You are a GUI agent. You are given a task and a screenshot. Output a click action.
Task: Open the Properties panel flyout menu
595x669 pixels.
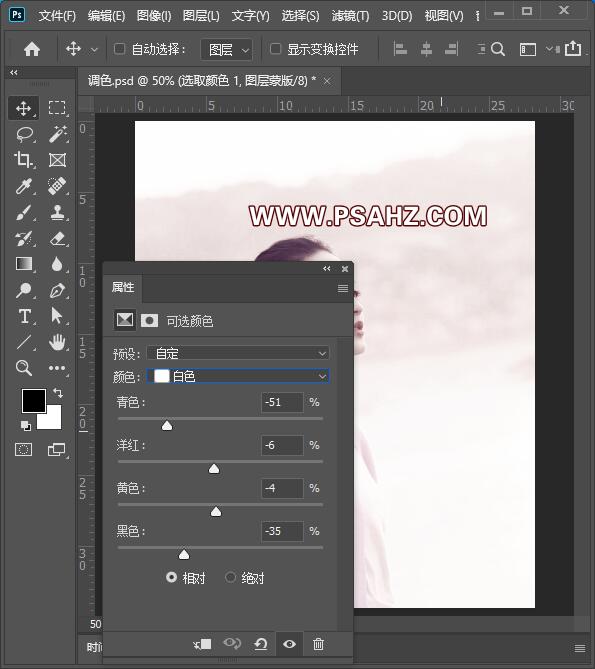click(343, 288)
